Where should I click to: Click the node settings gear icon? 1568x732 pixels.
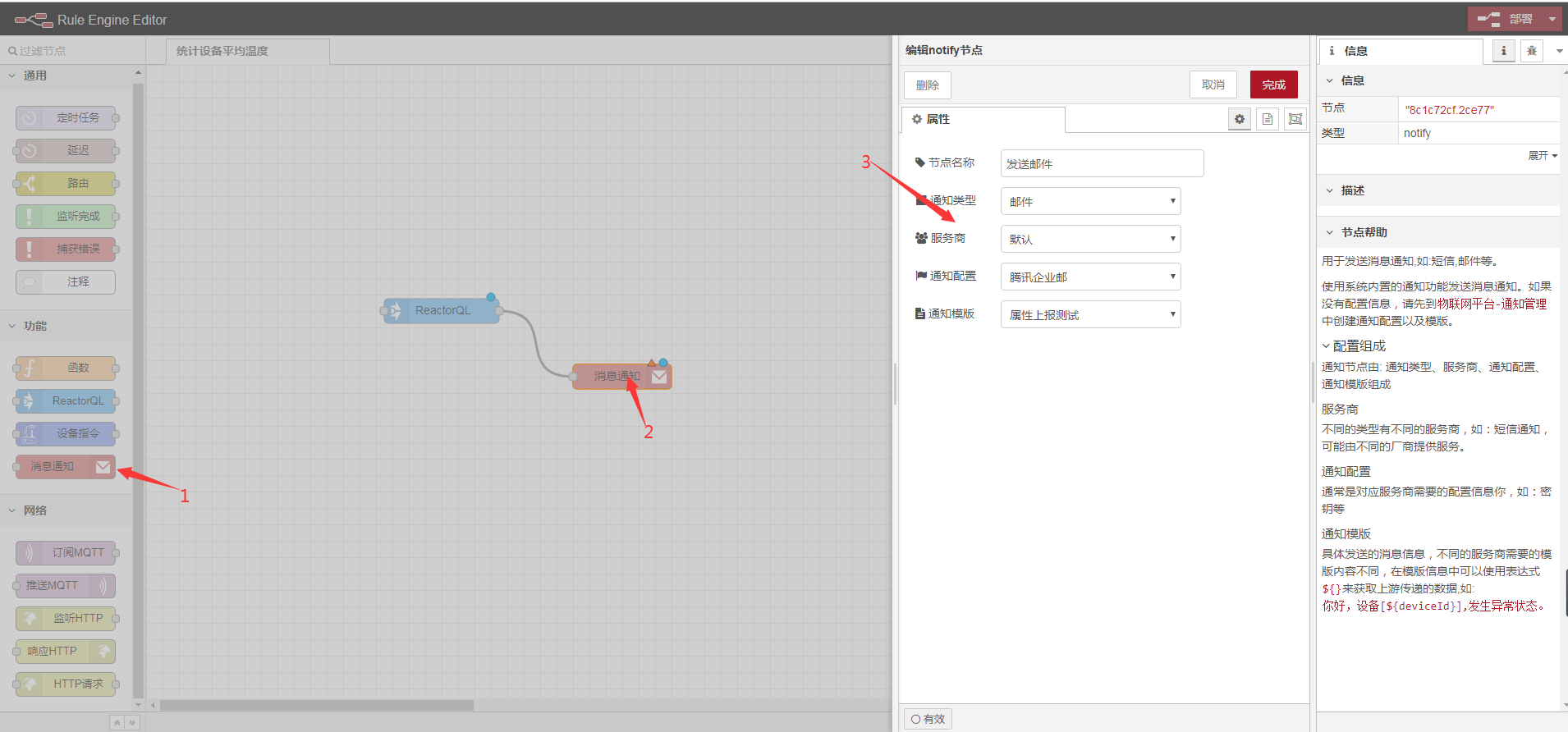[x=1240, y=119]
